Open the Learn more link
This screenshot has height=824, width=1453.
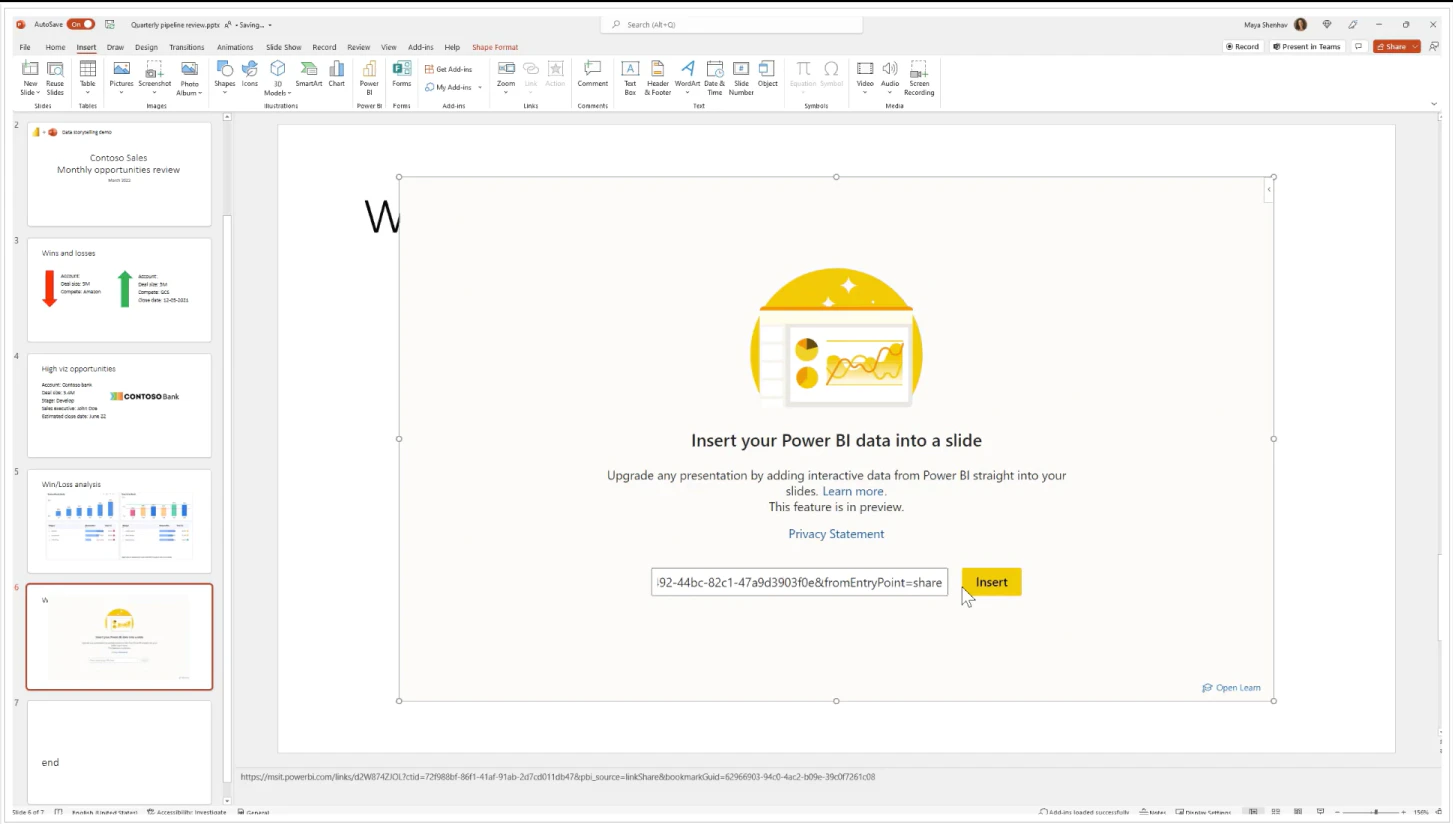853,491
